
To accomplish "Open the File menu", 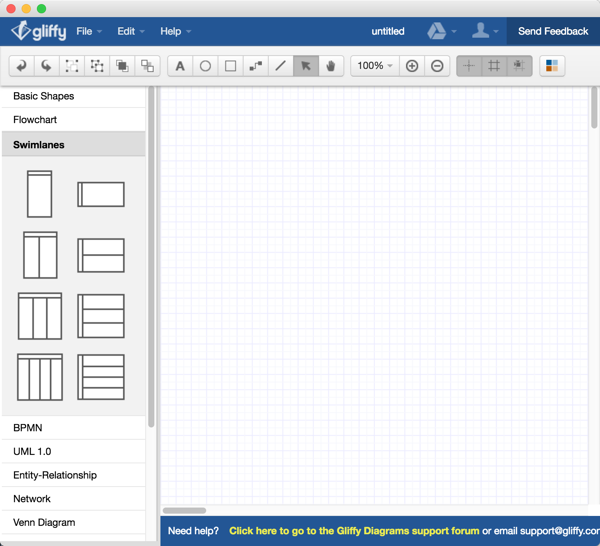I will coord(89,31).
